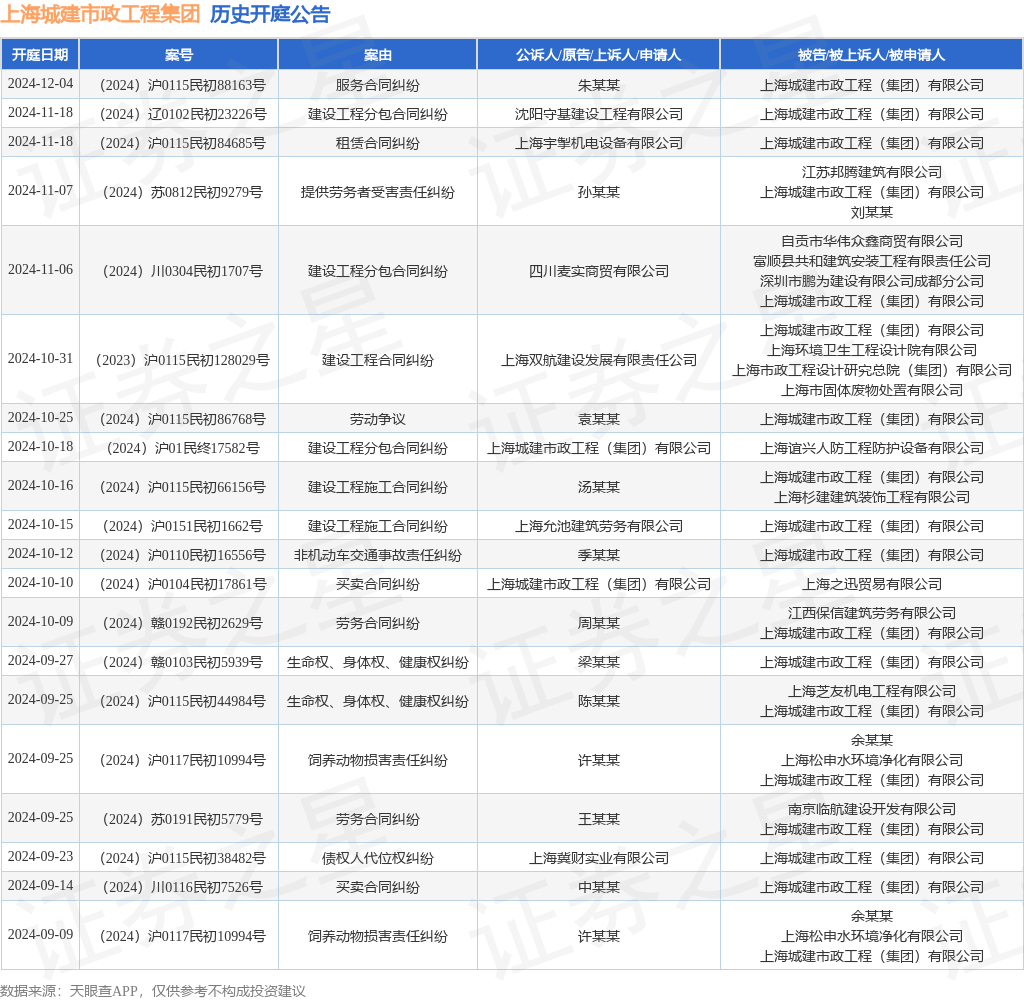This screenshot has width=1024, height=1000.
Task: Select date cell 2024-10-25
Action: coord(40,417)
